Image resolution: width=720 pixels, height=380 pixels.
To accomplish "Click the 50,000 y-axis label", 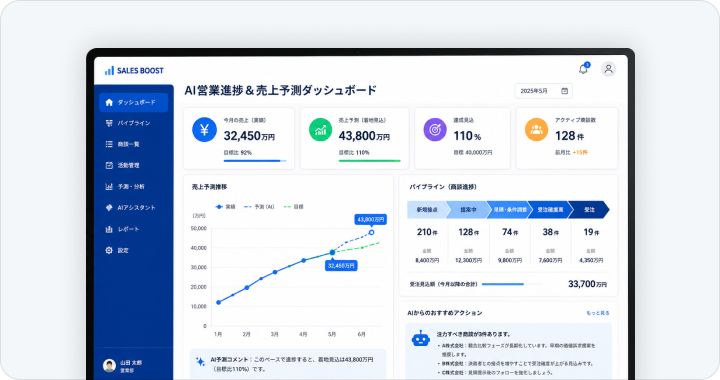I will [x=198, y=228].
